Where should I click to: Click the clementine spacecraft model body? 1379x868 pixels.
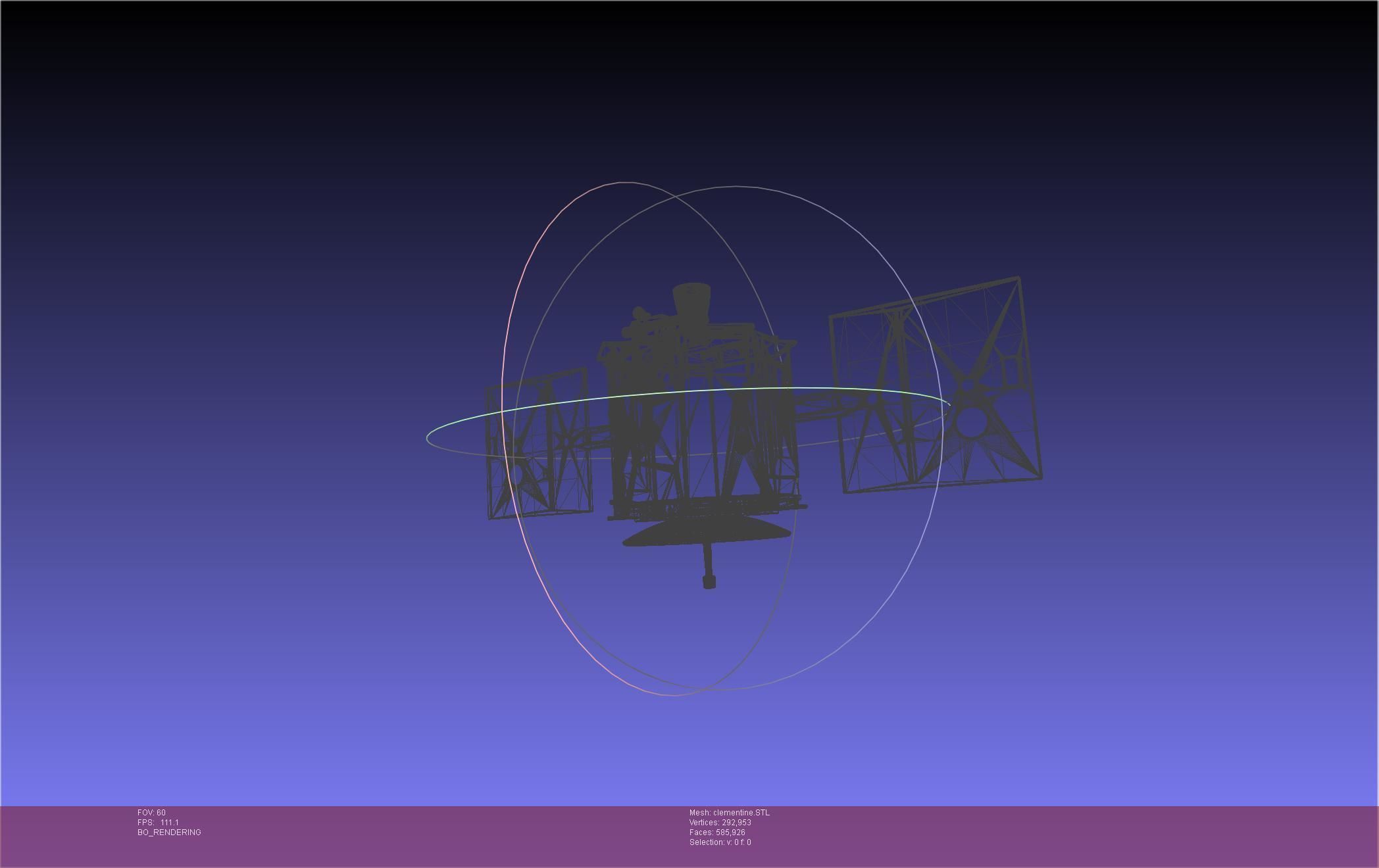pyautogui.click(x=701, y=421)
